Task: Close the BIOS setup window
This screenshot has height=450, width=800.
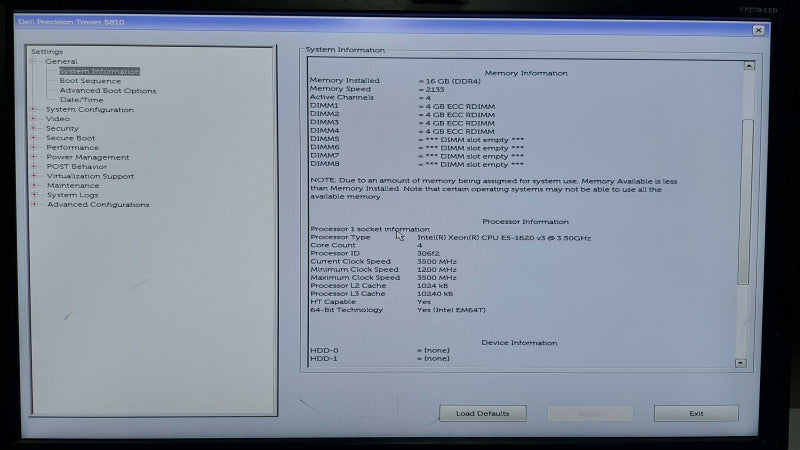Action: tap(758, 30)
